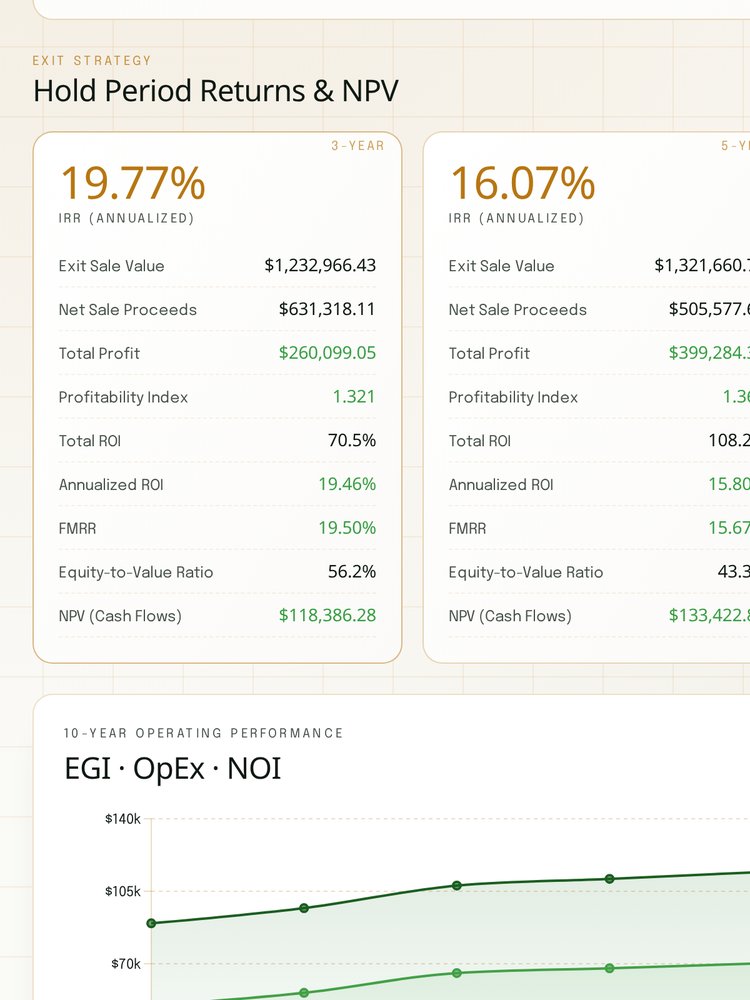This screenshot has width=750, height=1000.
Task: Click "Total ROI" label beneath 16.07%
Action: coord(480,441)
